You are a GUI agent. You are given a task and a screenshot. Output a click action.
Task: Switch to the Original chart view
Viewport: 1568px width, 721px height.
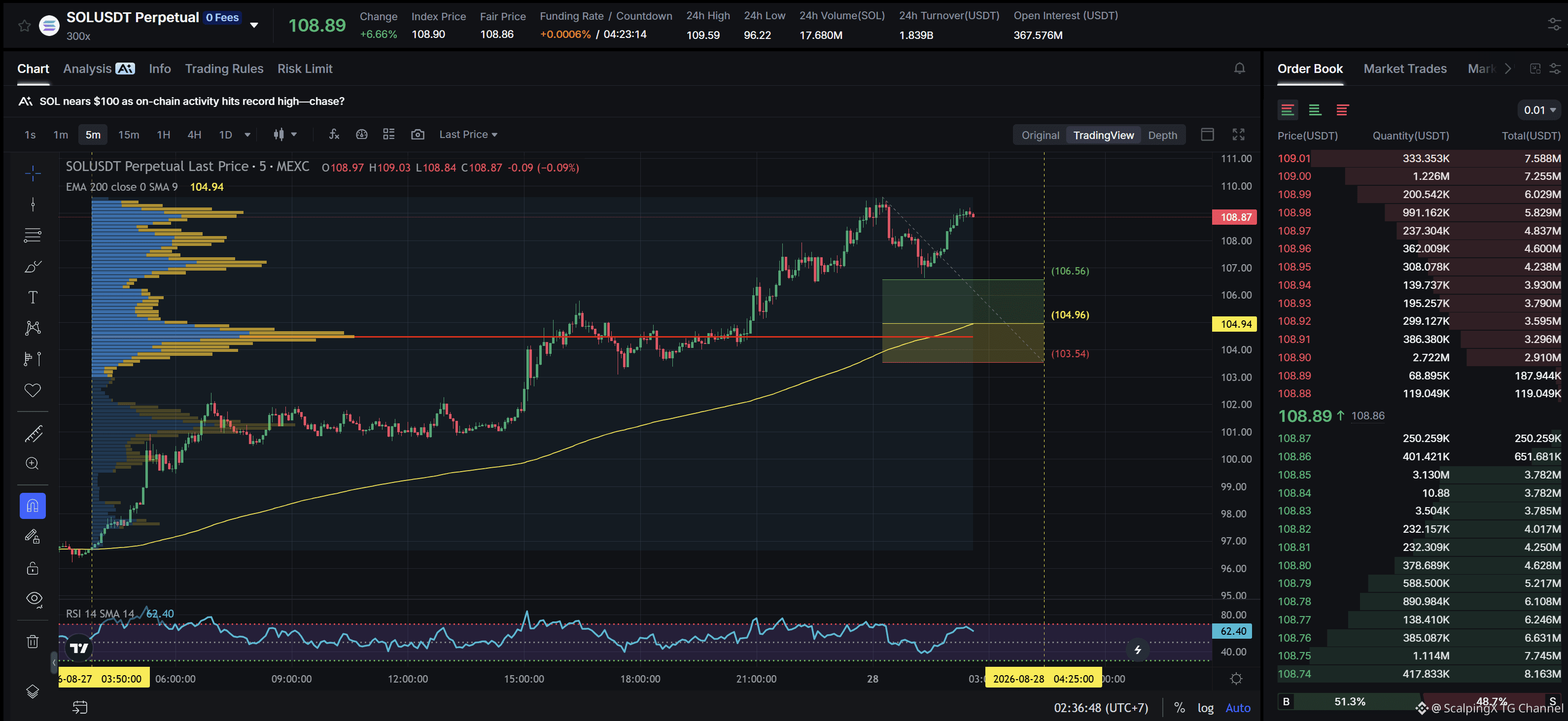1040,135
